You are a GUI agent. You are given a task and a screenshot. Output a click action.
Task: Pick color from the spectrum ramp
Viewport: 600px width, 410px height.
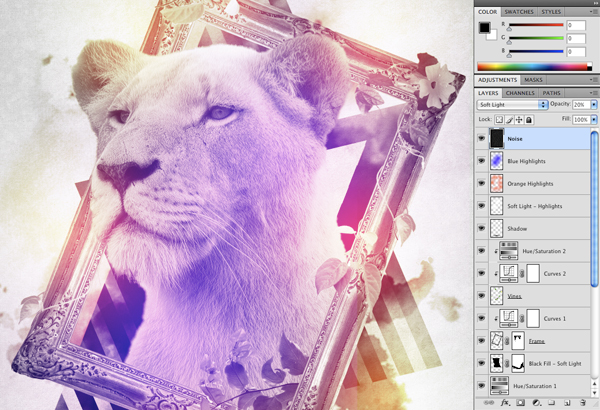534,67
